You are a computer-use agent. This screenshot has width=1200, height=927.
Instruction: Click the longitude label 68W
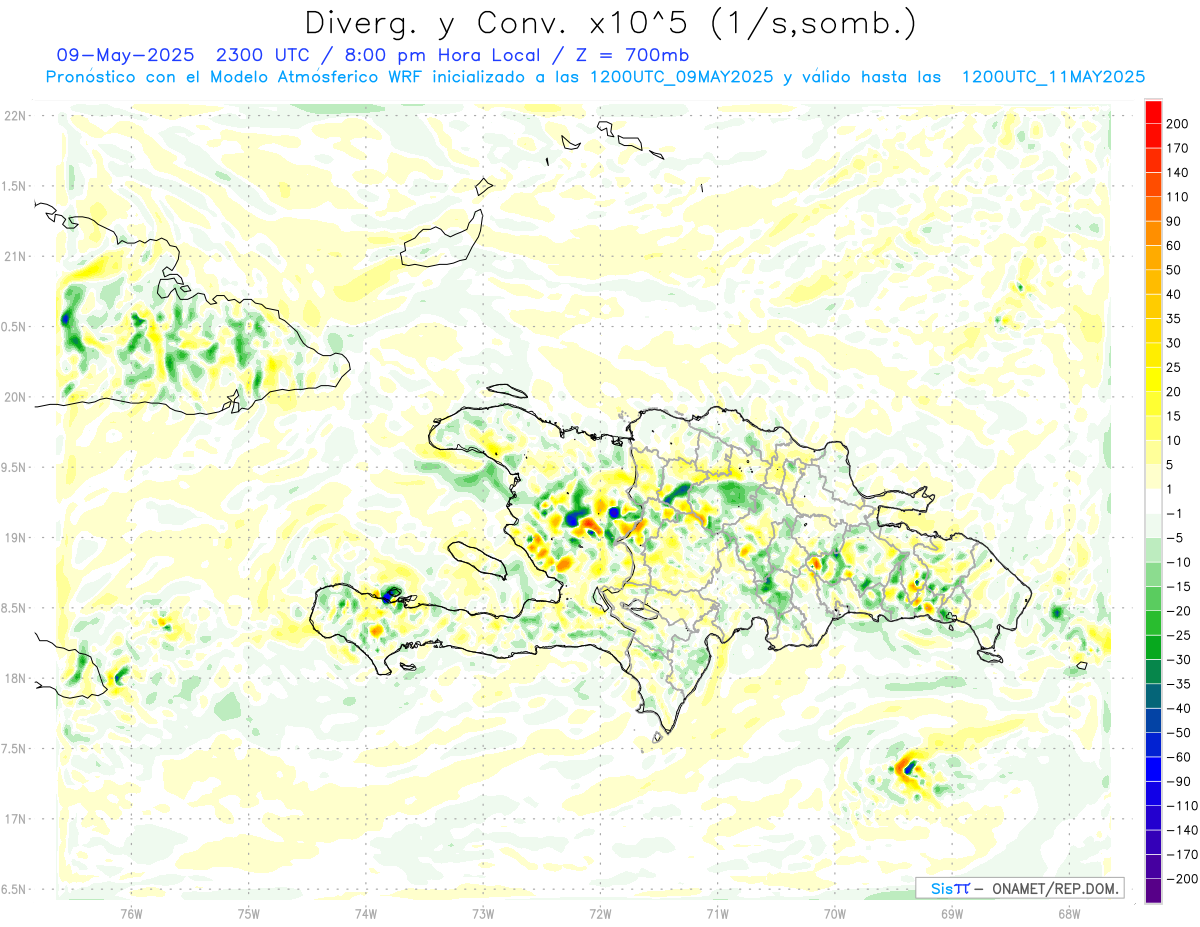[1068, 912]
